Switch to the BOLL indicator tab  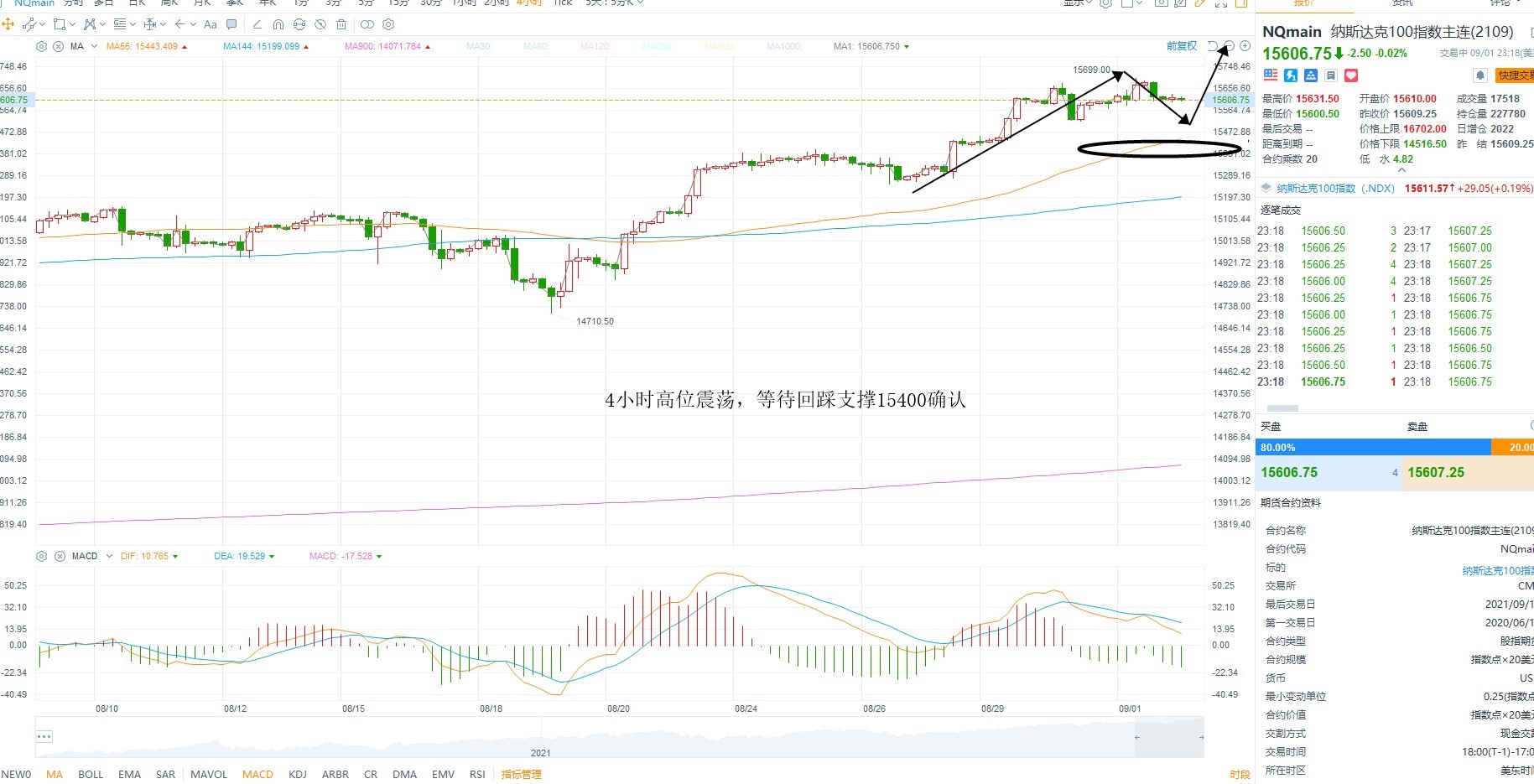(91, 774)
